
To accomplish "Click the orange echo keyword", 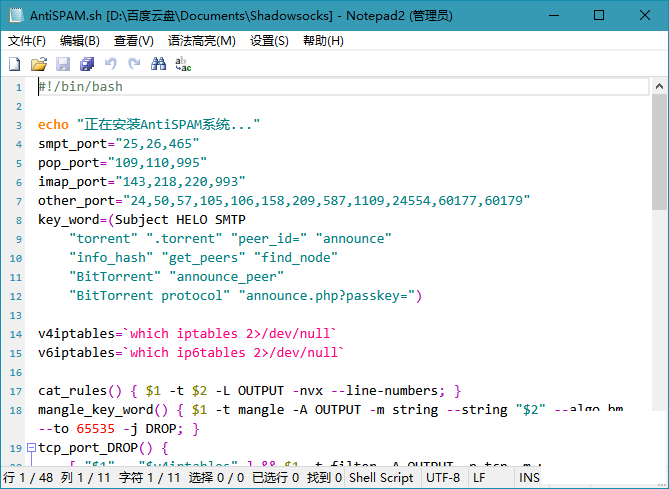I will click(53, 125).
